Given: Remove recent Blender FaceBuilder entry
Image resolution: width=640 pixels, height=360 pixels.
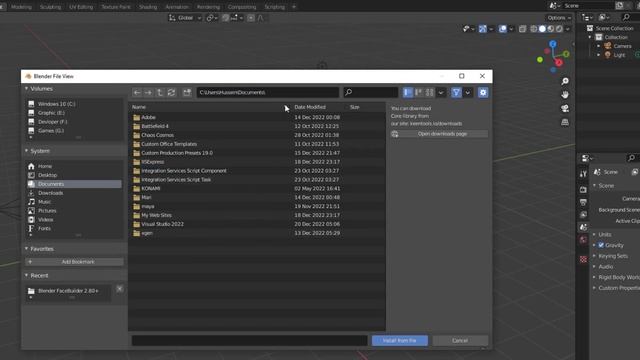Looking at the screenshot, I should (x=120, y=289).
